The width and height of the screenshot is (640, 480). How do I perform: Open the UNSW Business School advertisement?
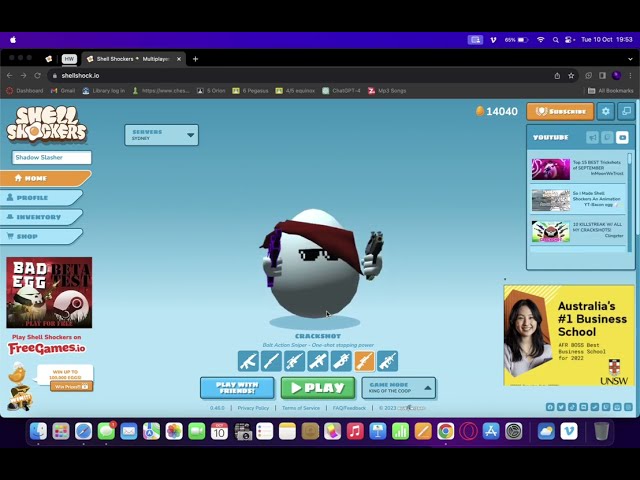coord(569,336)
